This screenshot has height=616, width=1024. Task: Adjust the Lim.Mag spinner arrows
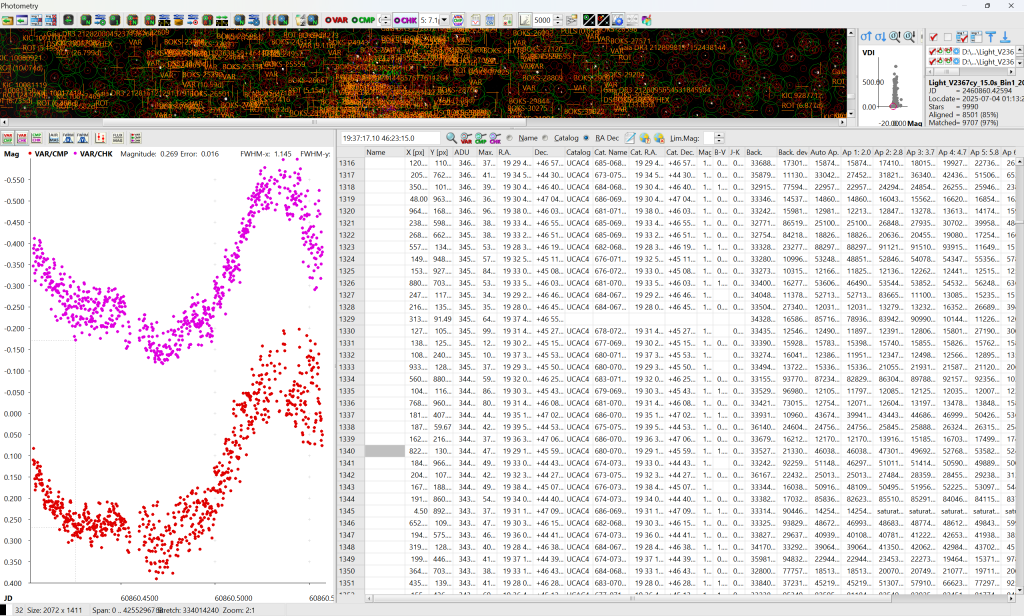719,138
